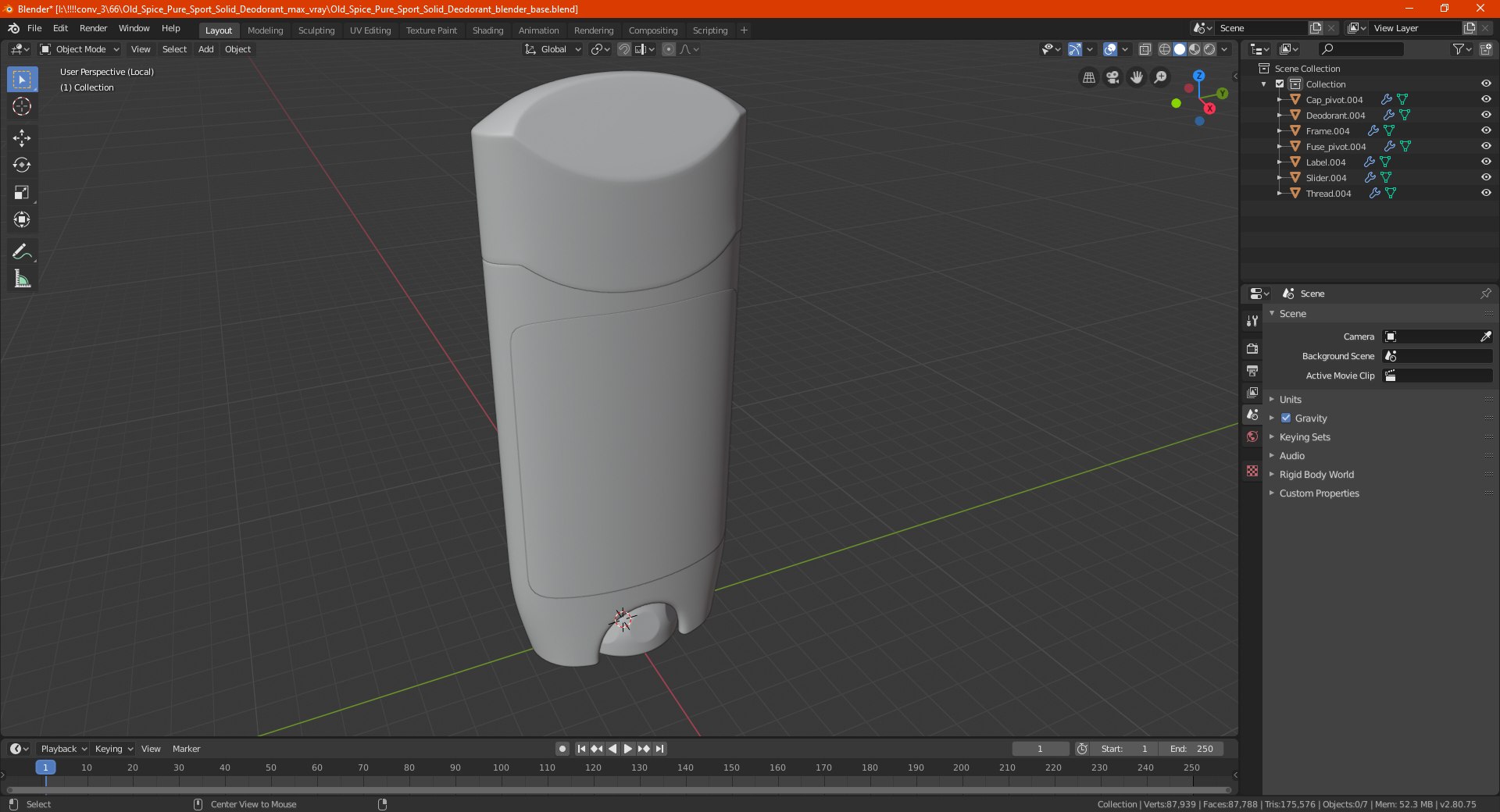Pin the Scene properties panel
The image size is (1500, 812).
1485,294
